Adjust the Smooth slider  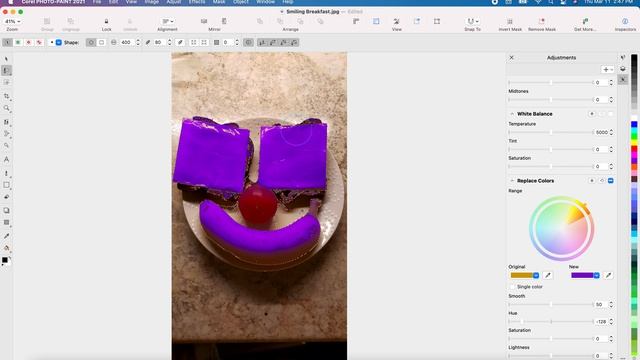(x=551, y=304)
